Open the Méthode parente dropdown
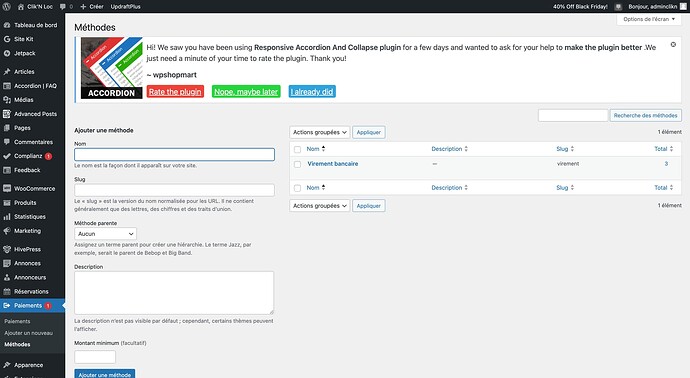Image resolution: width=690 pixels, height=378 pixels. pos(106,234)
